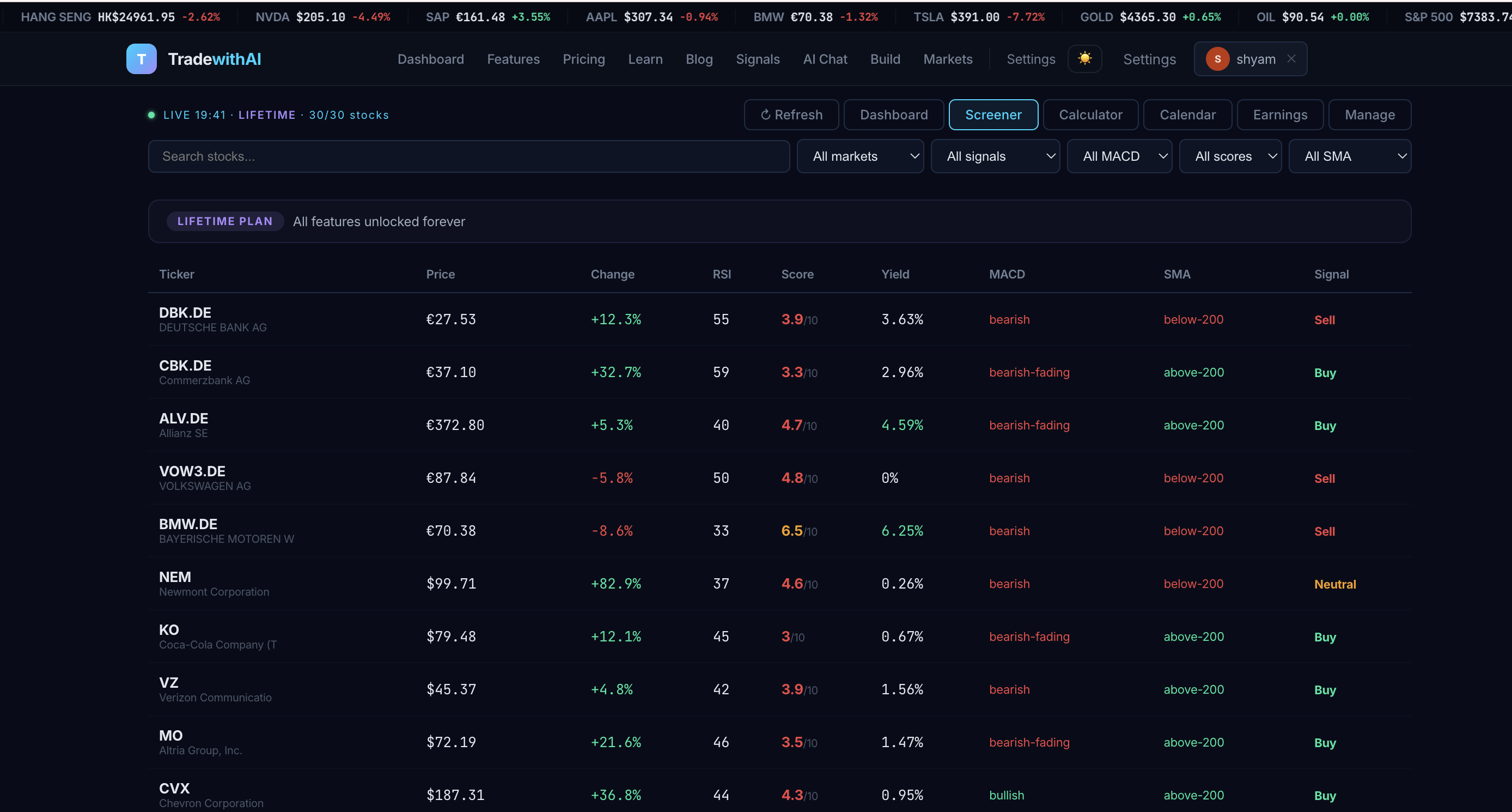Click the TradewithAI logo icon
This screenshot has width=1512, height=812.
coord(141,59)
